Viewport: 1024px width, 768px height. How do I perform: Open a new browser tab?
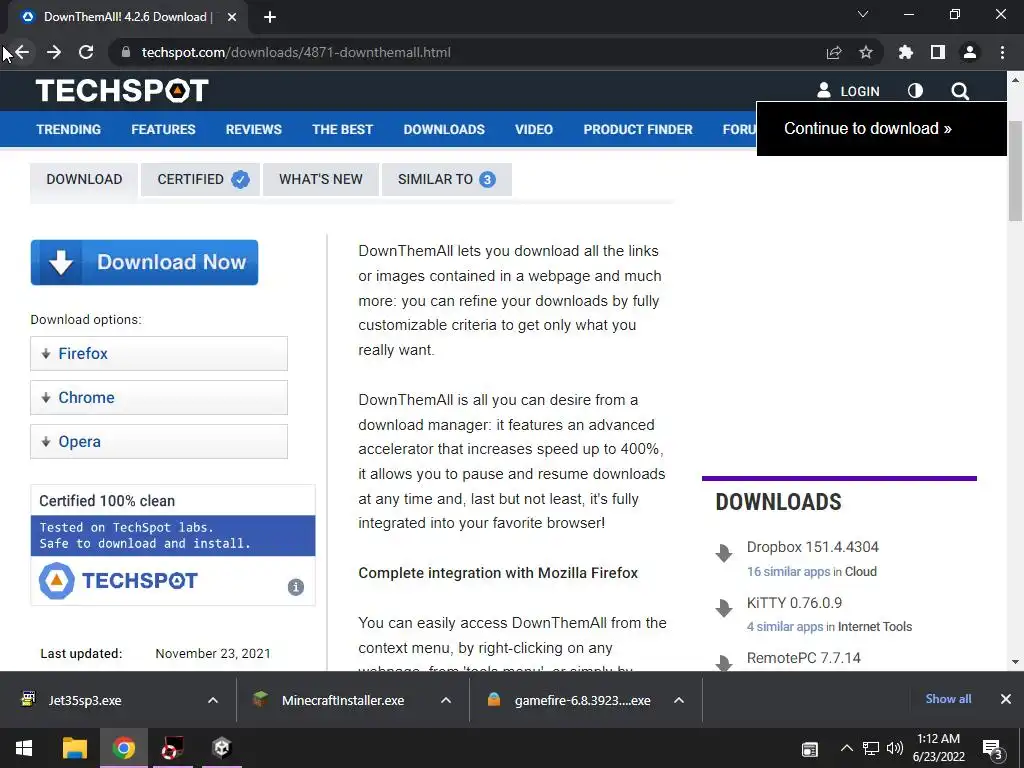270,17
